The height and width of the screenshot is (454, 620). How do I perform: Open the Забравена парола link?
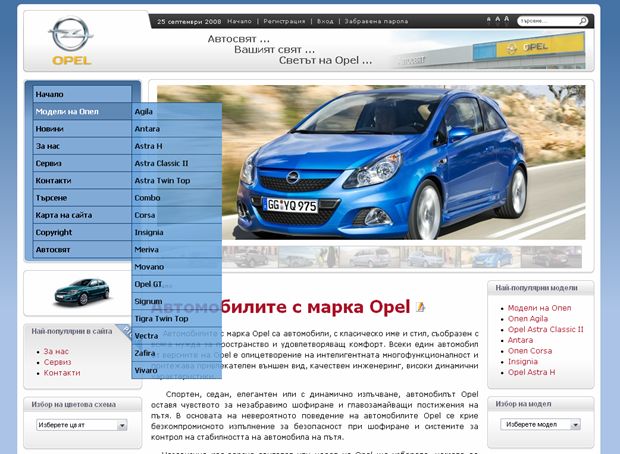coord(376,21)
